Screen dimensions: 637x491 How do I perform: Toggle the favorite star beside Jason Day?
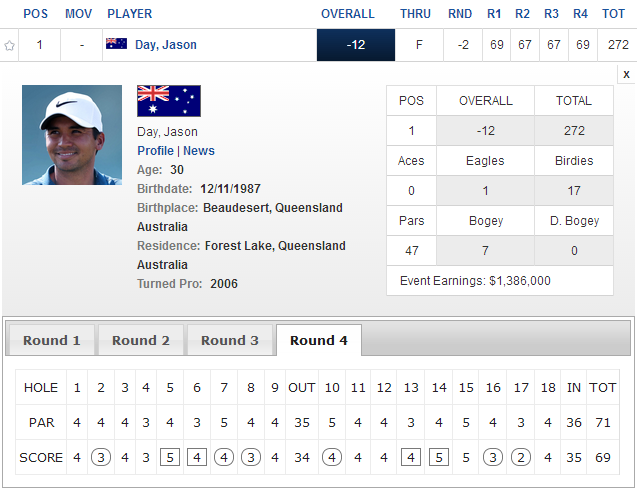[10, 45]
